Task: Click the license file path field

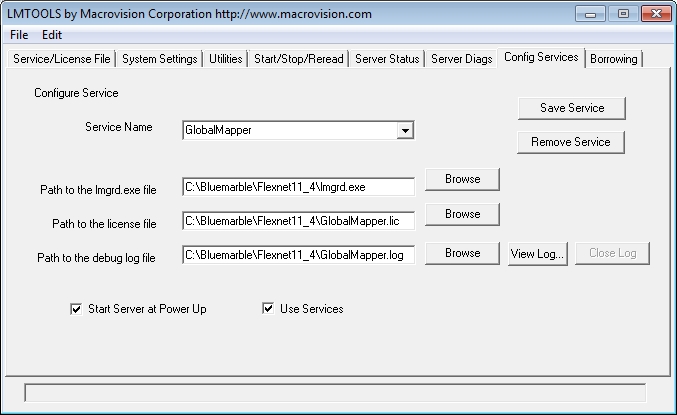Action: 298,221
